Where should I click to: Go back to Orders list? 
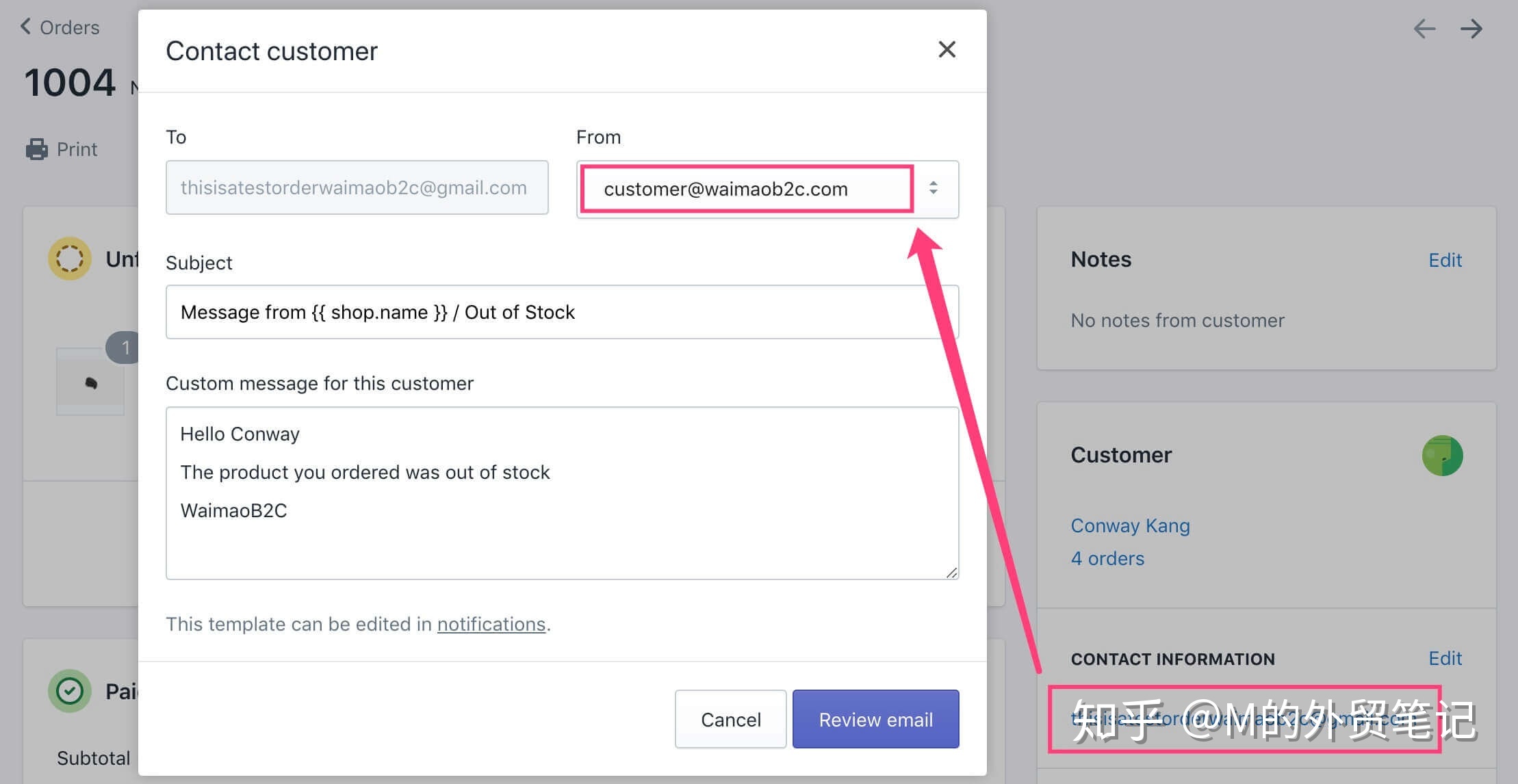pyautogui.click(x=60, y=27)
